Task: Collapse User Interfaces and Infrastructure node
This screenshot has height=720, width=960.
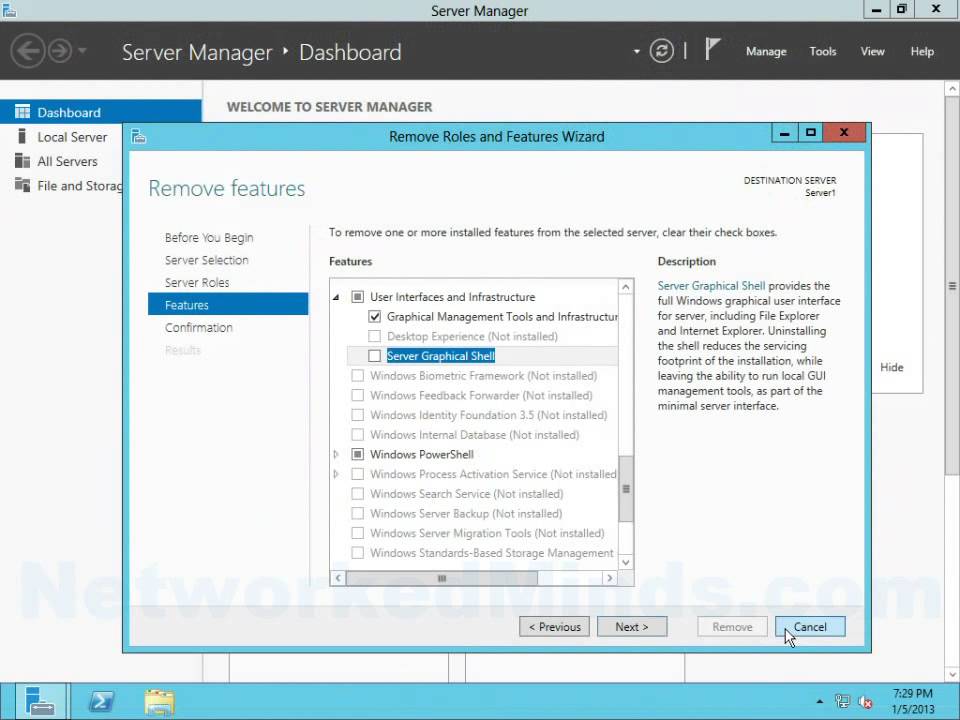Action: pos(336,297)
